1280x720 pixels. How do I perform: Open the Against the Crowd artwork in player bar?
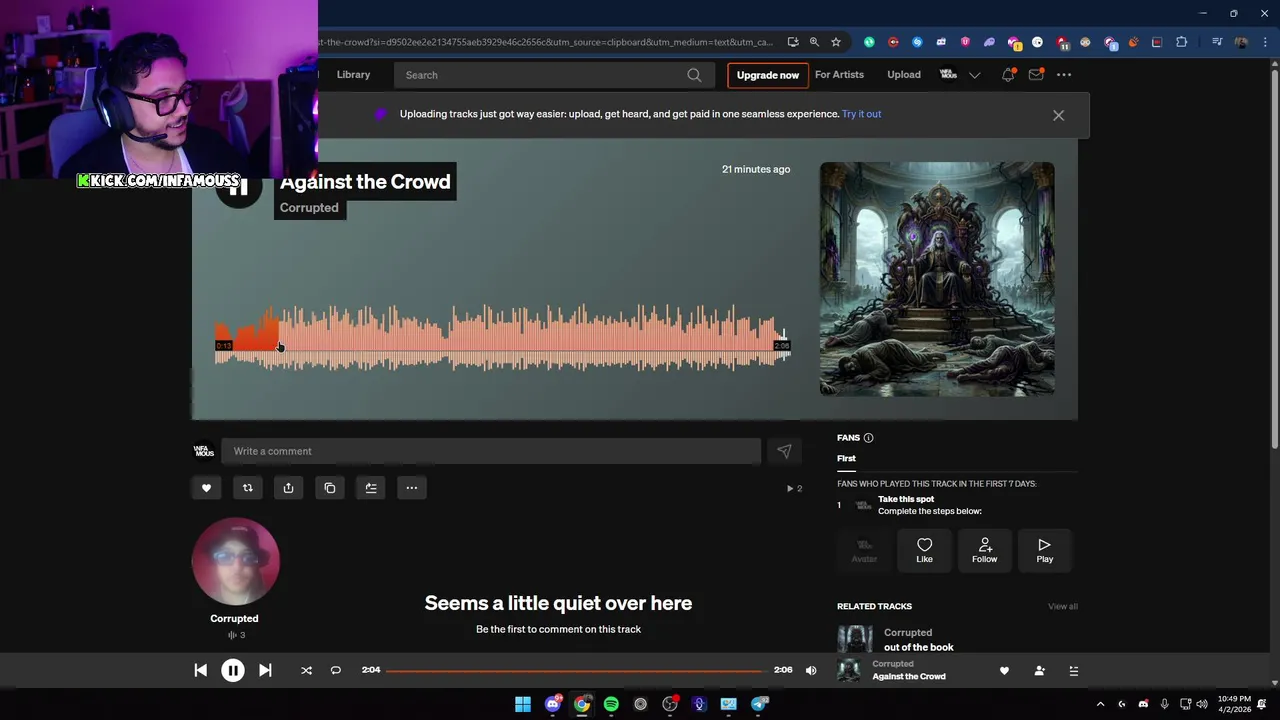coord(849,671)
